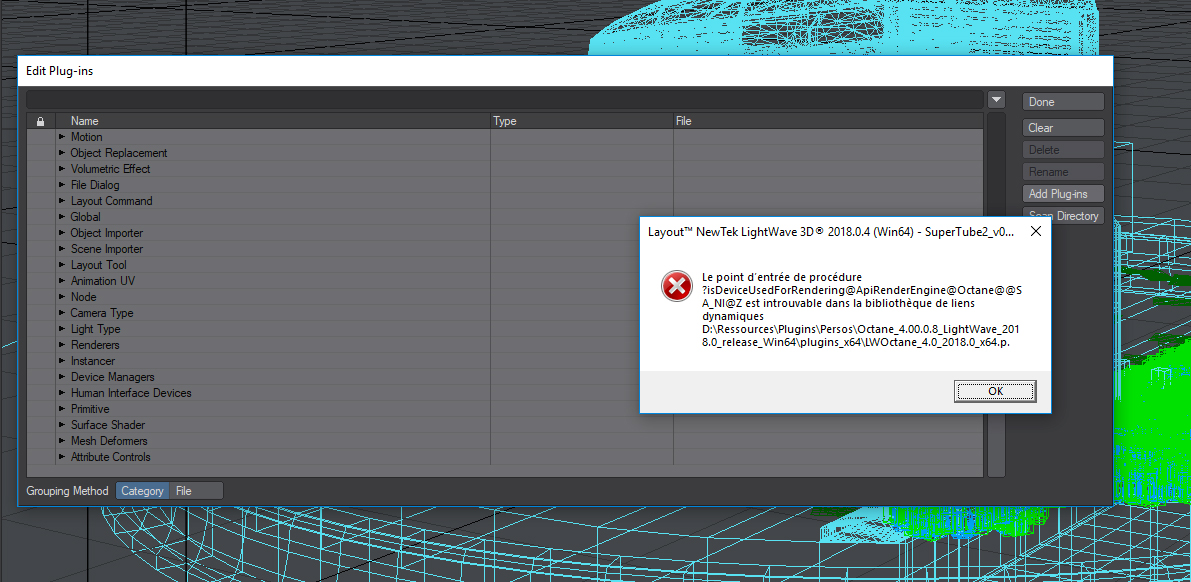Click the Delete button
Image resolution: width=1191 pixels, height=582 pixels.
tap(1063, 150)
